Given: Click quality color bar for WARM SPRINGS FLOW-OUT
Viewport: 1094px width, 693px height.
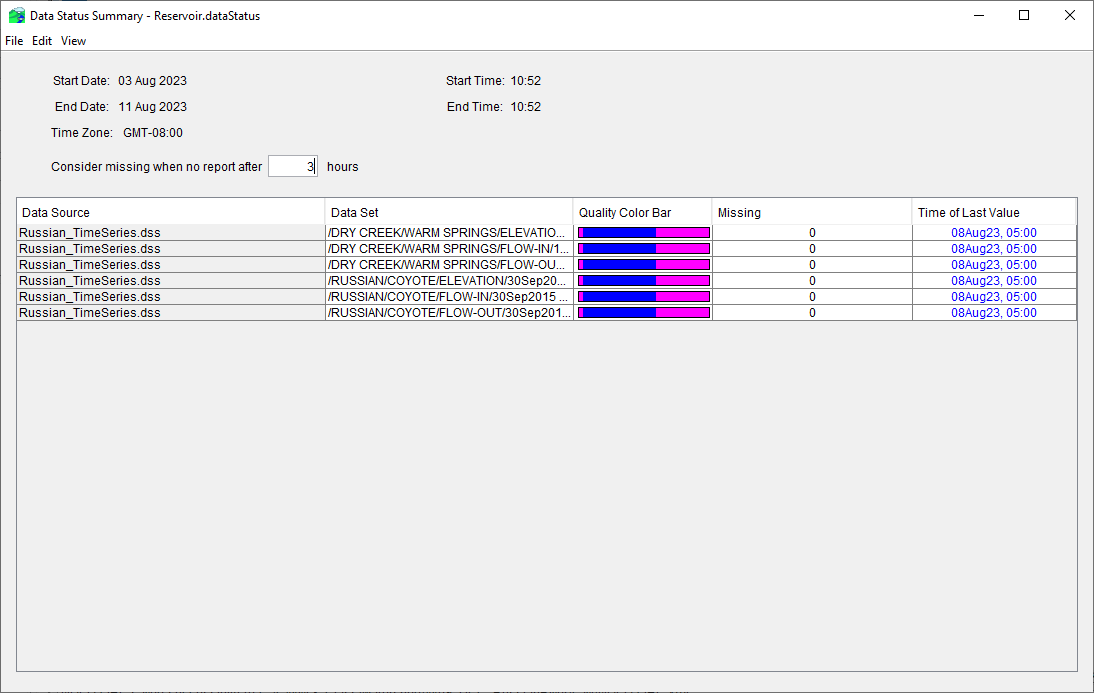Looking at the screenshot, I should pyautogui.click(x=641, y=264).
